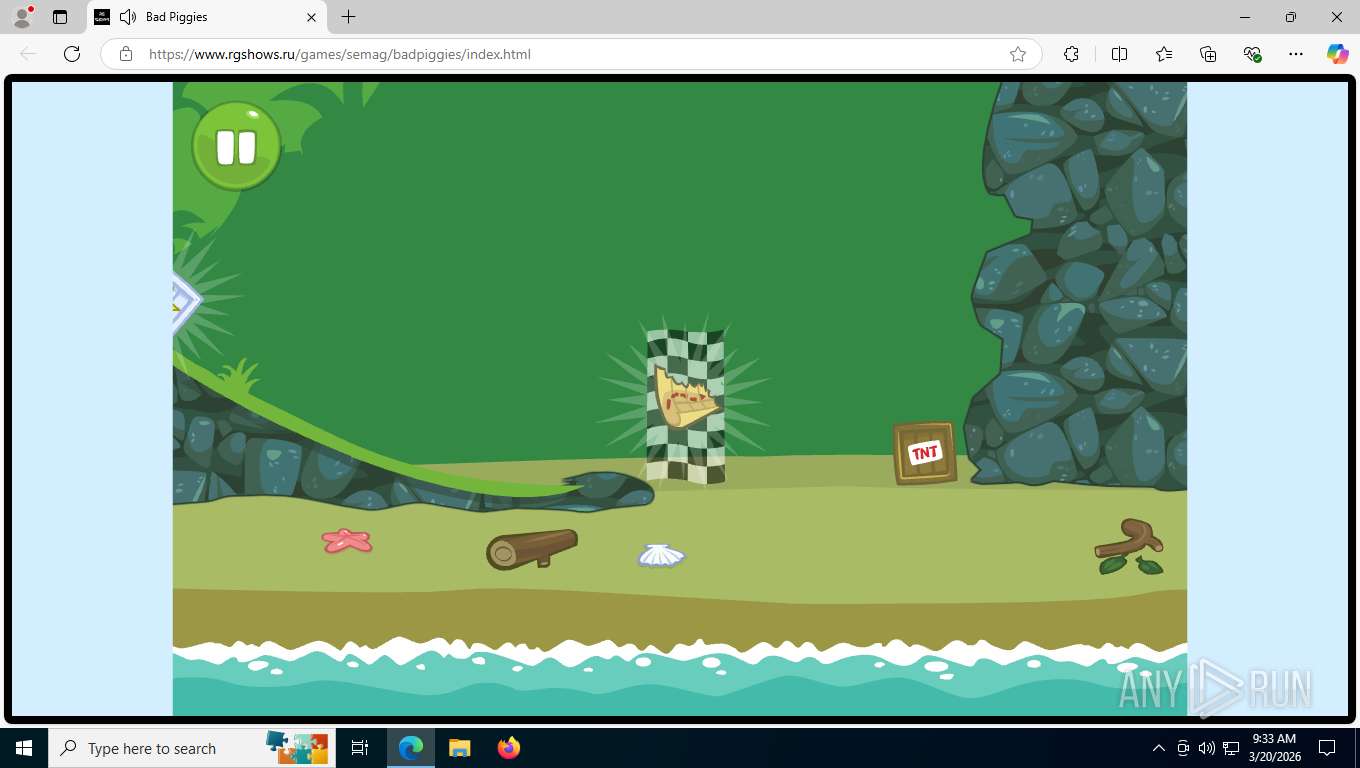Go back to the previous page

(28, 54)
